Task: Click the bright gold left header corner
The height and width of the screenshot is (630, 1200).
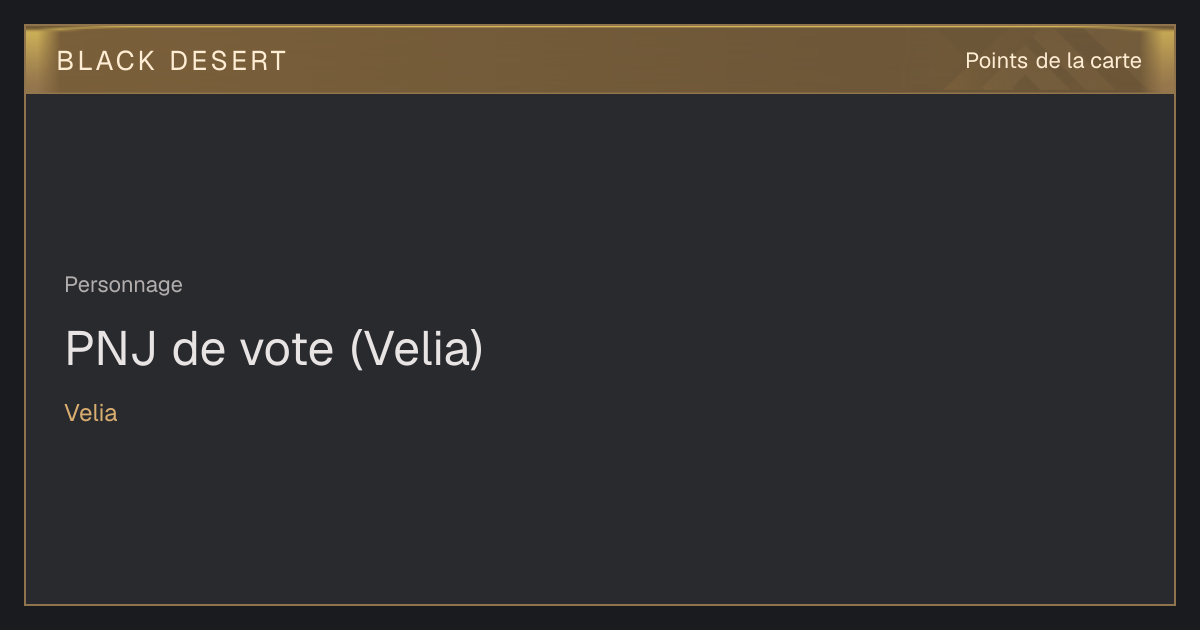Action: tap(37, 60)
